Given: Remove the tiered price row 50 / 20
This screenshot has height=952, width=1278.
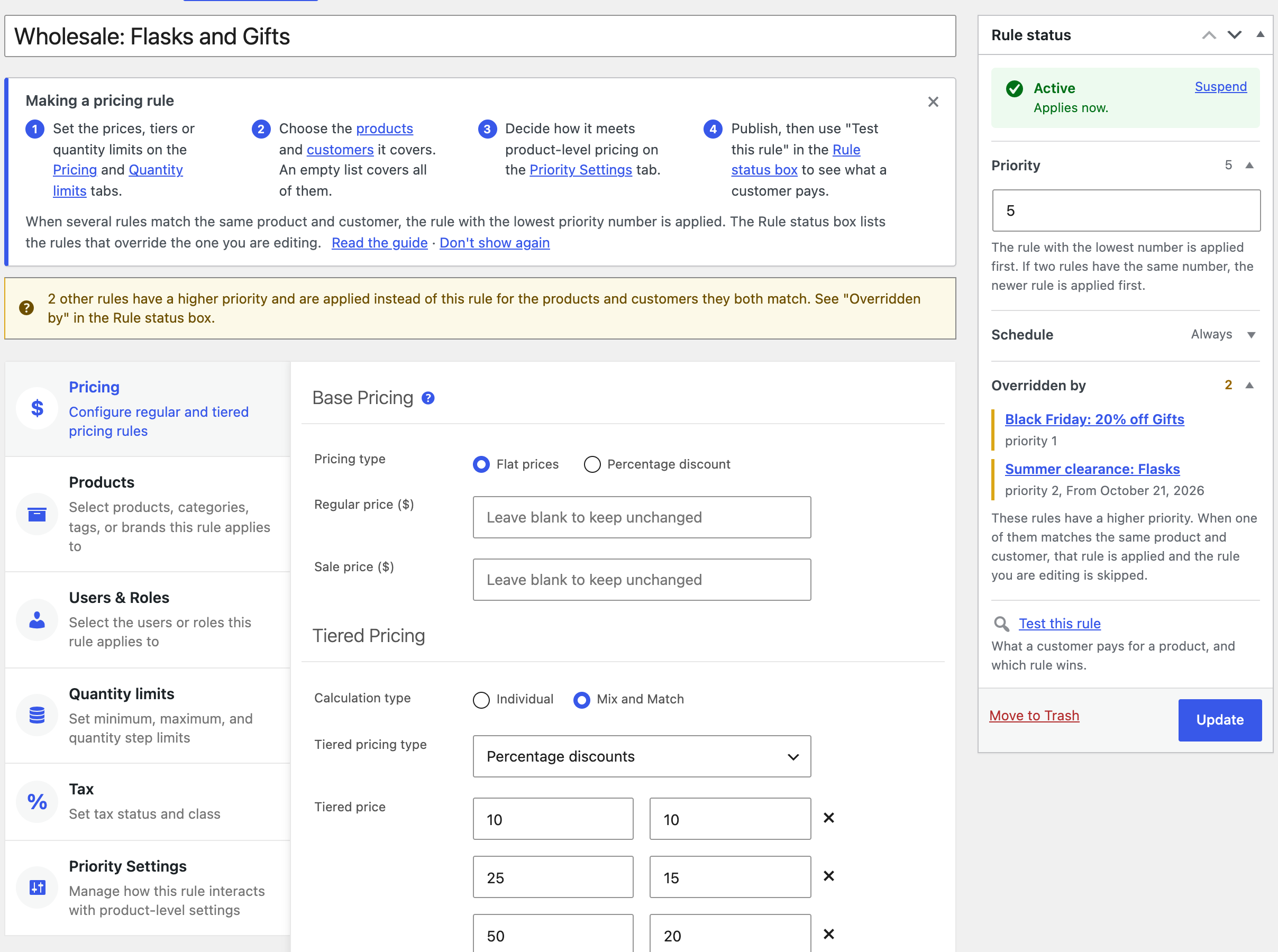Looking at the screenshot, I should (x=828, y=934).
